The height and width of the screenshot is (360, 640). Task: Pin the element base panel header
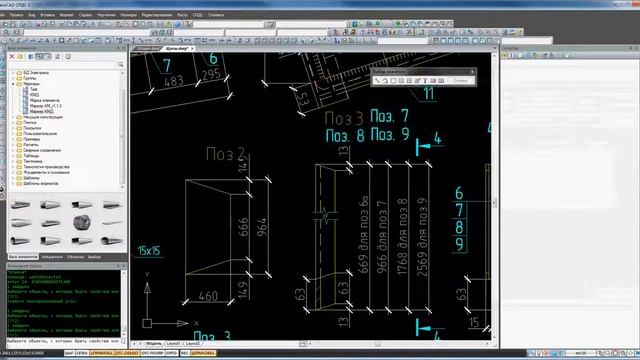[x=118, y=48]
